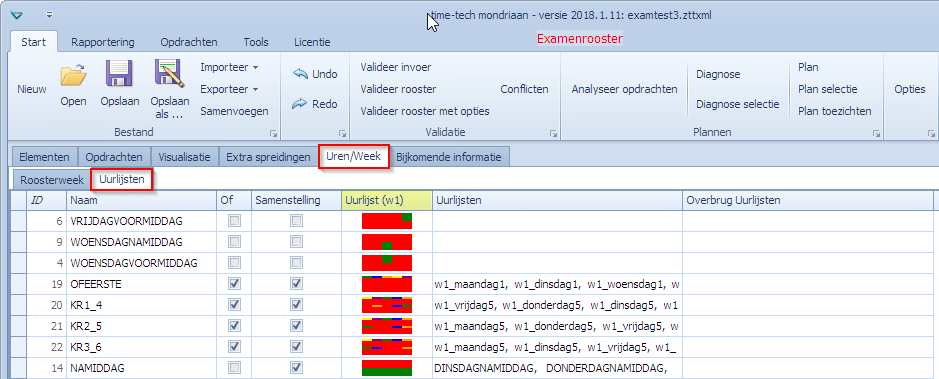Open a file with the Open folder icon
Image resolution: width=939 pixels, height=379 pixels.
73,77
